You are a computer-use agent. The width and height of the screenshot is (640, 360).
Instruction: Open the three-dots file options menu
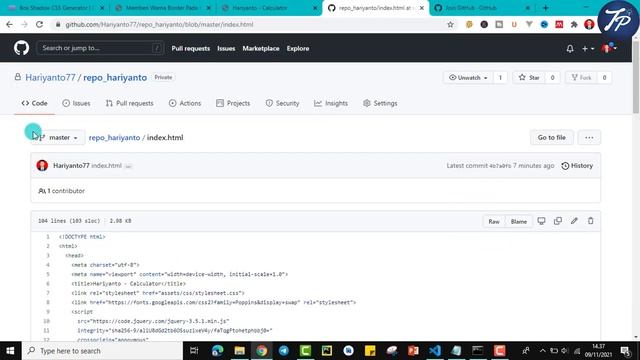coord(589,138)
